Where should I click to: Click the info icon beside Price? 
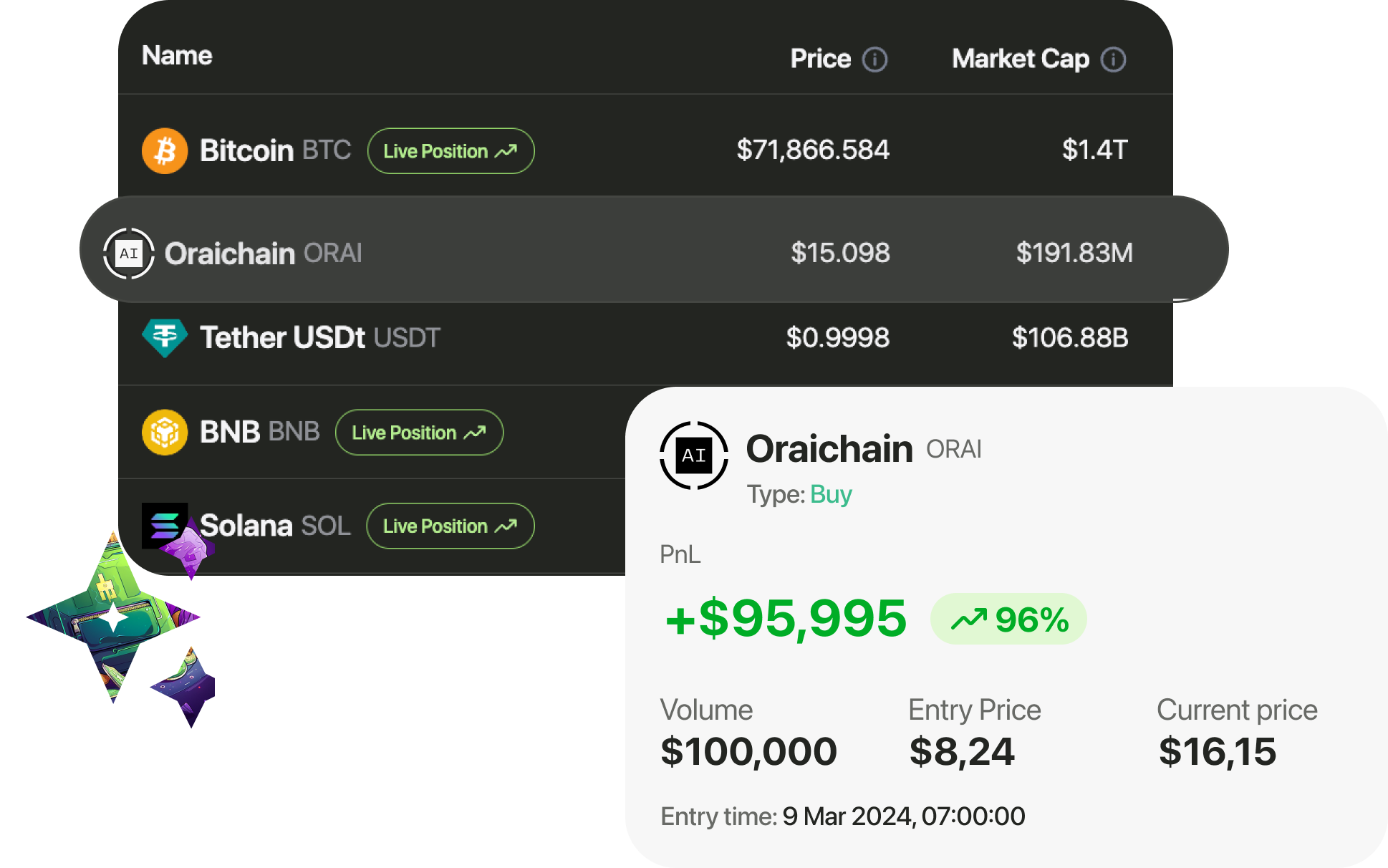point(874,59)
